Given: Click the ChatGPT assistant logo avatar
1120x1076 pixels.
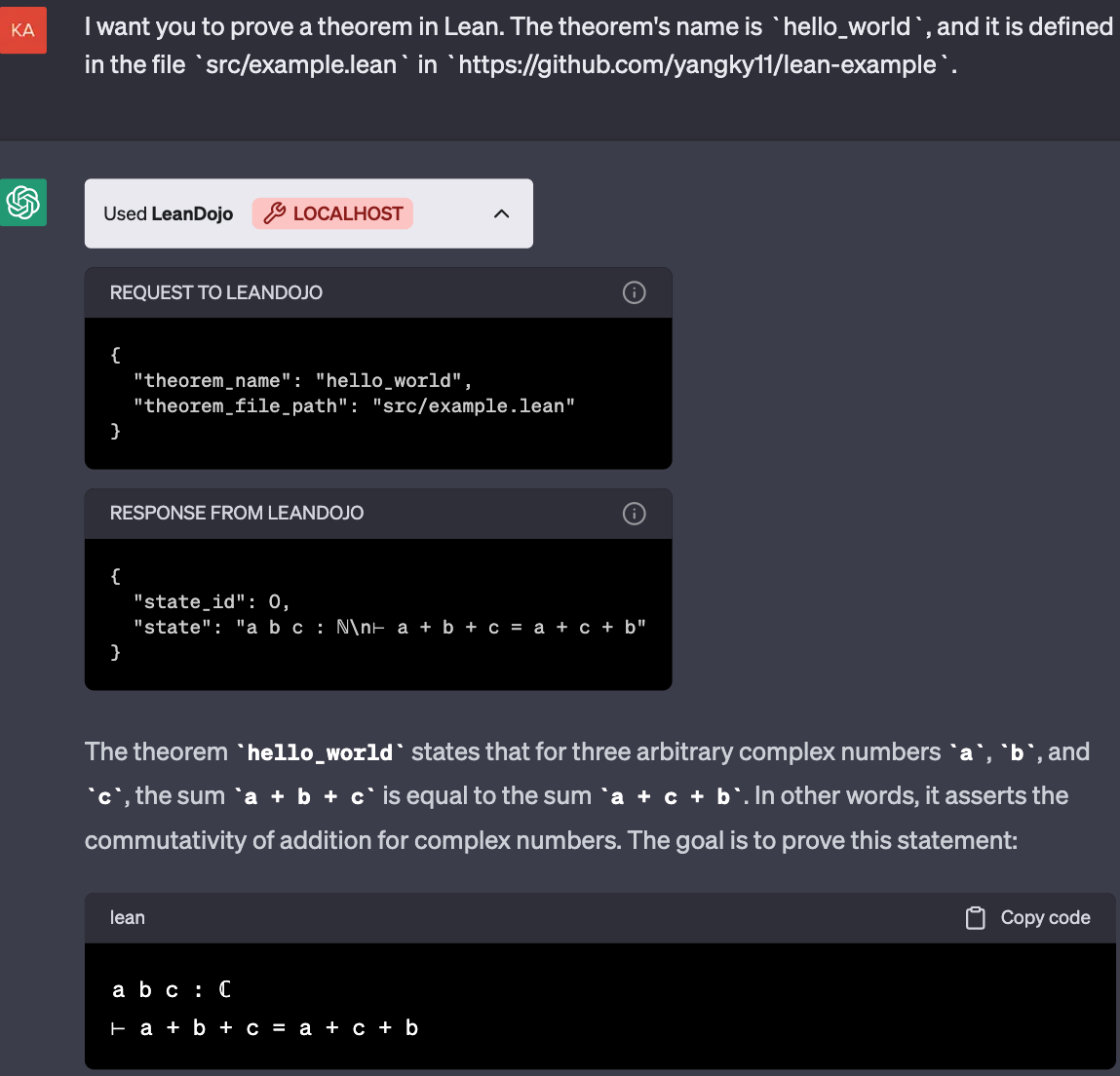Looking at the screenshot, I should tap(22, 202).
